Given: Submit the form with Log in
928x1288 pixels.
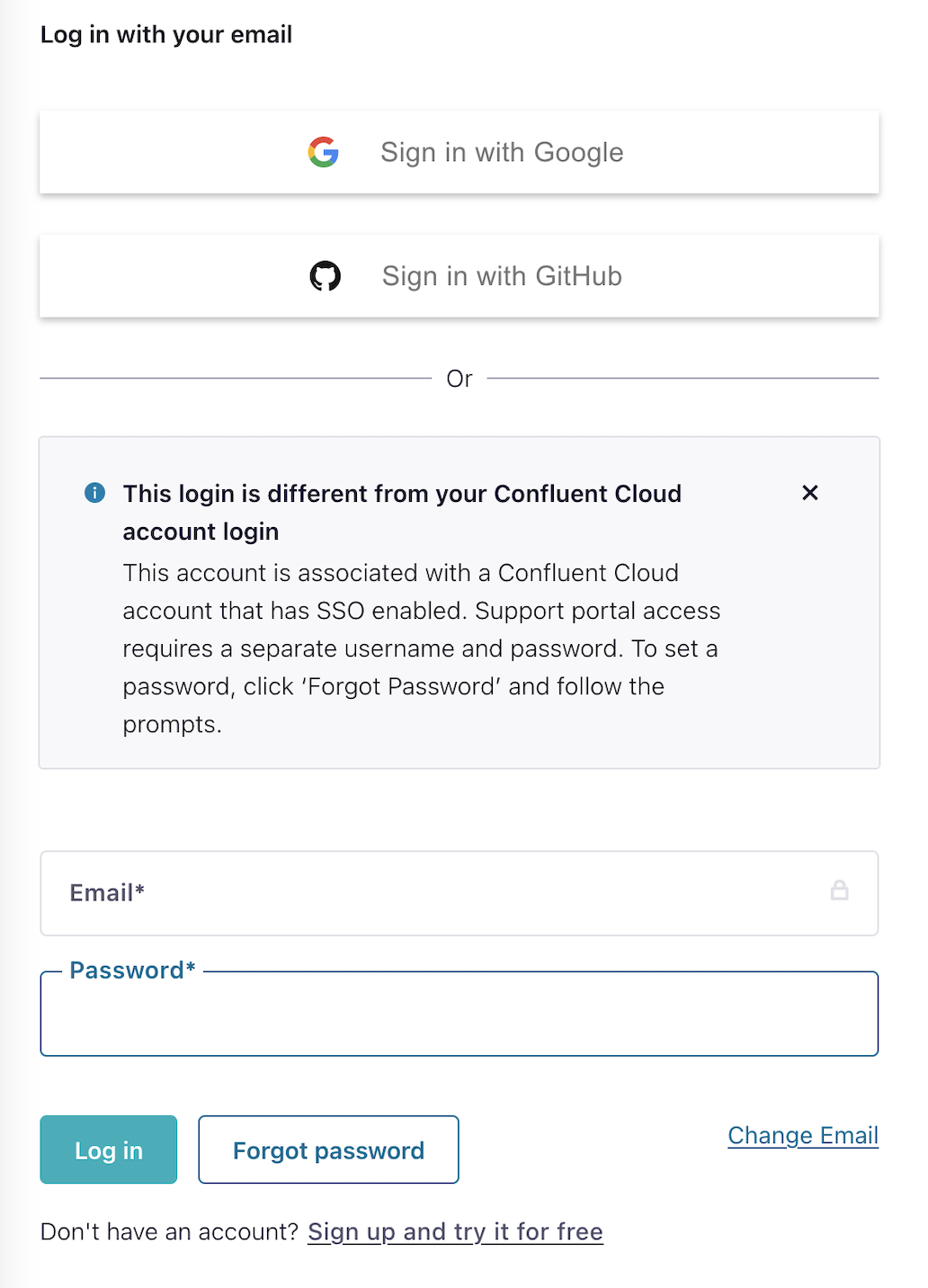Looking at the screenshot, I should (x=109, y=1149).
